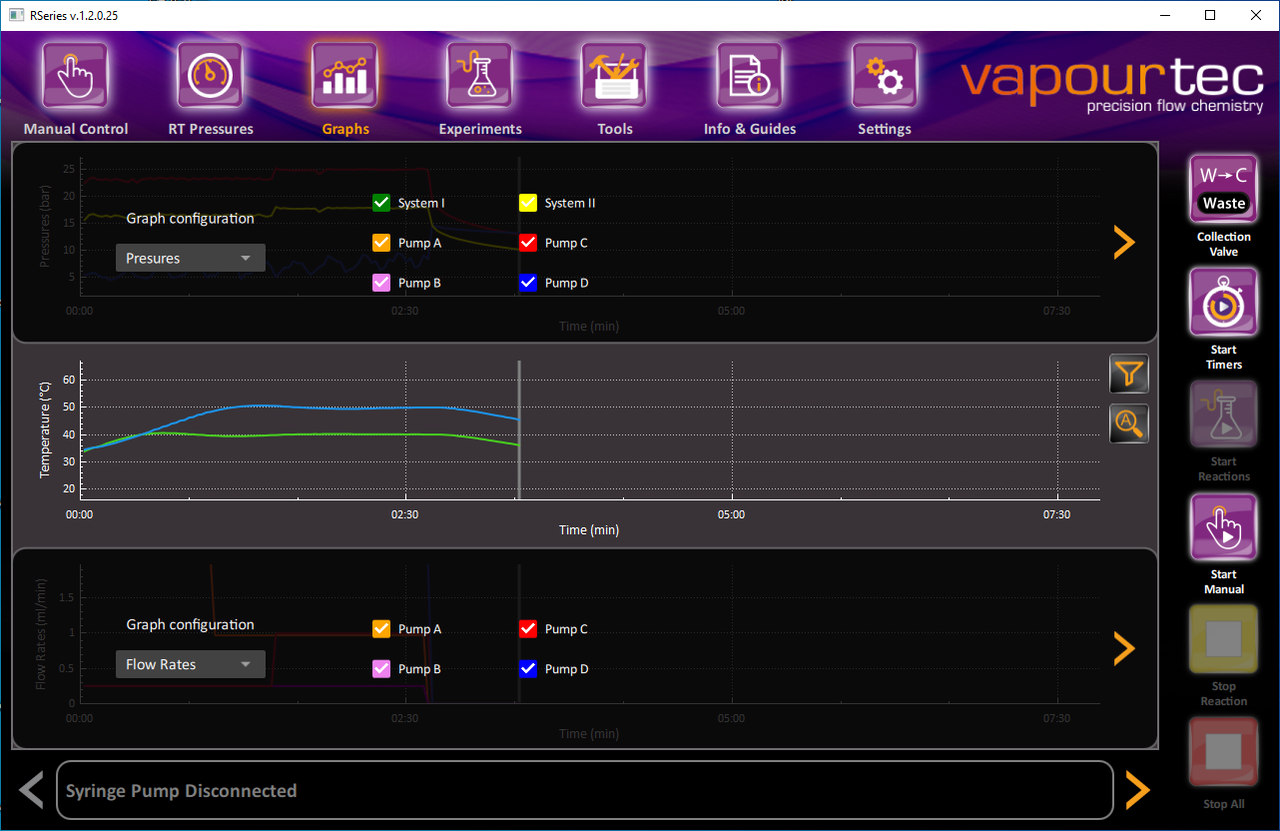This screenshot has width=1280, height=831.
Task: Switch the Collection Valve Waste icon
Action: pos(1224,190)
